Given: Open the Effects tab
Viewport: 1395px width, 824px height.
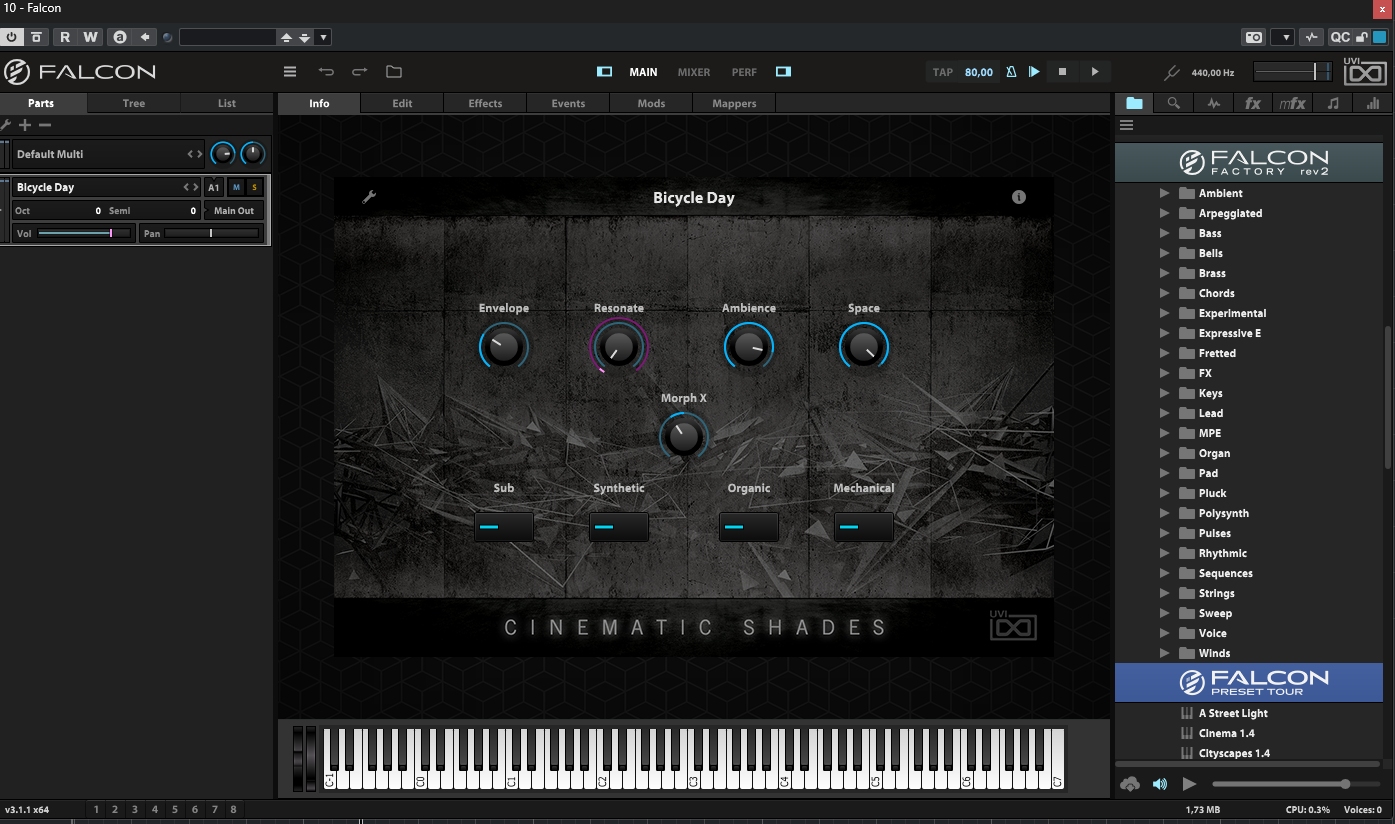Looking at the screenshot, I should (x=485, y=103).
